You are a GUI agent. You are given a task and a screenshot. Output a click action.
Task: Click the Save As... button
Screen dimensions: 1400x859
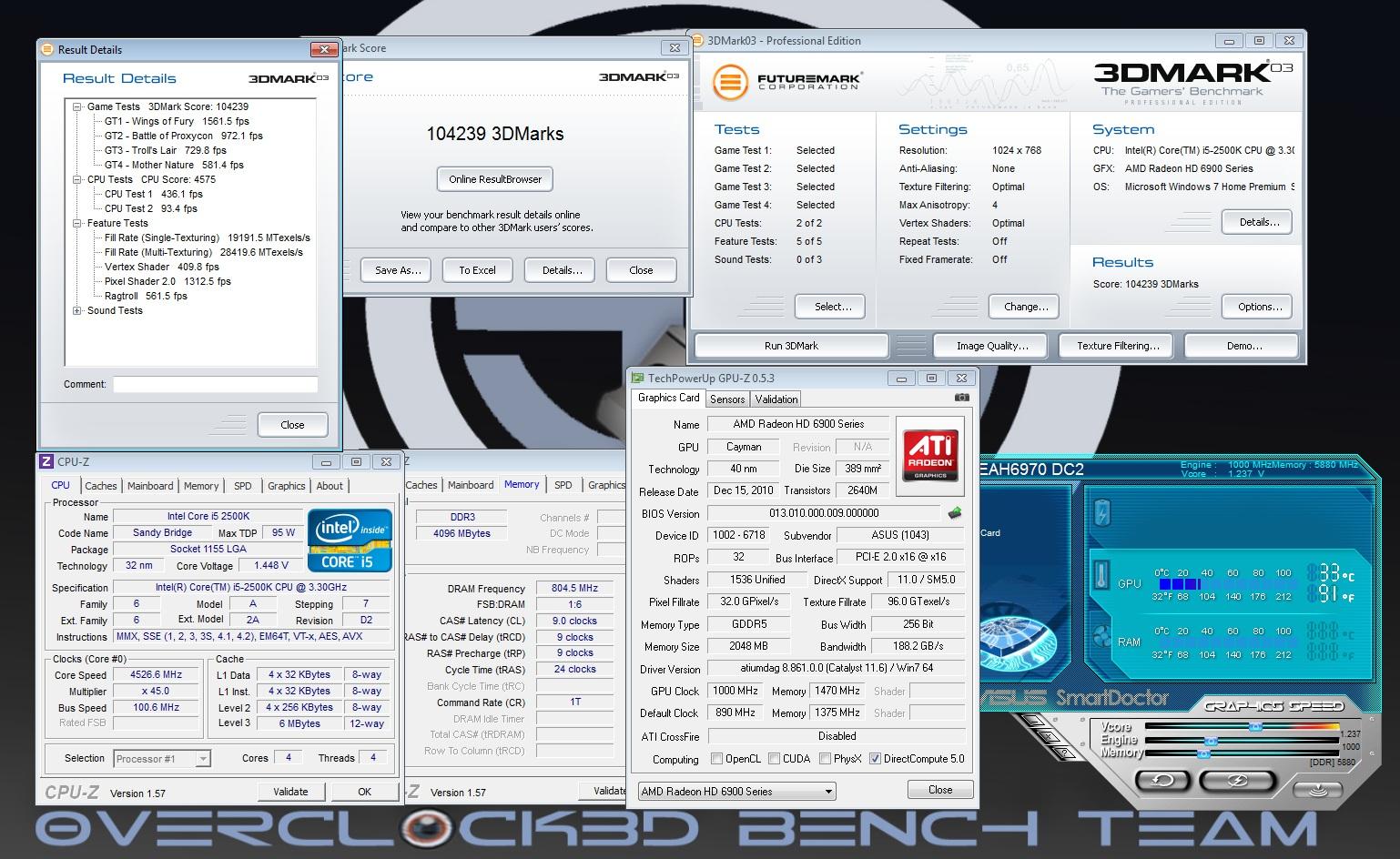(398, 270)
